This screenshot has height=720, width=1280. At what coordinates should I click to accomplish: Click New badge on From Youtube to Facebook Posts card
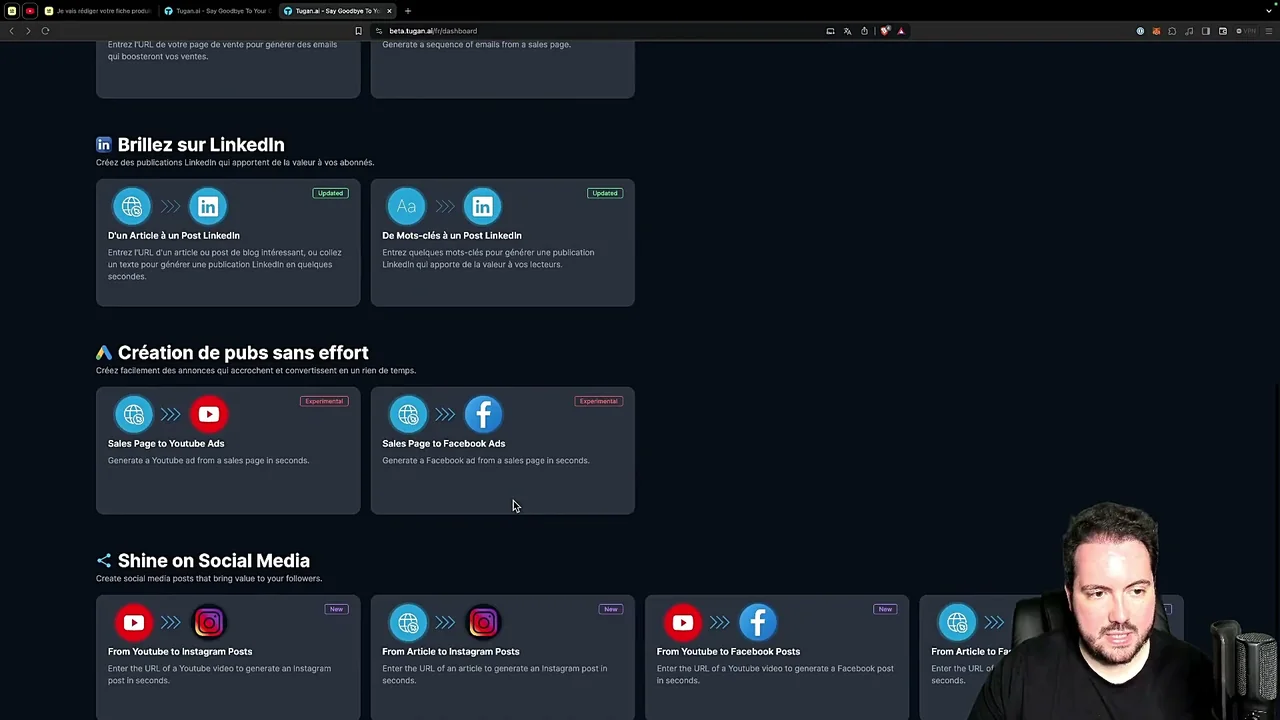tap(885, 609)
